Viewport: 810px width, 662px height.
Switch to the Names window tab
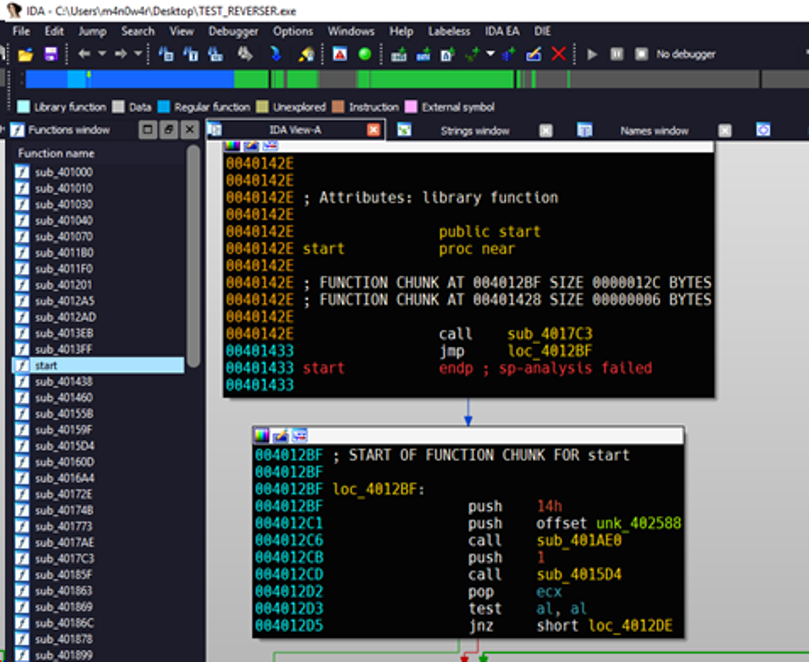tap(654, 130)
